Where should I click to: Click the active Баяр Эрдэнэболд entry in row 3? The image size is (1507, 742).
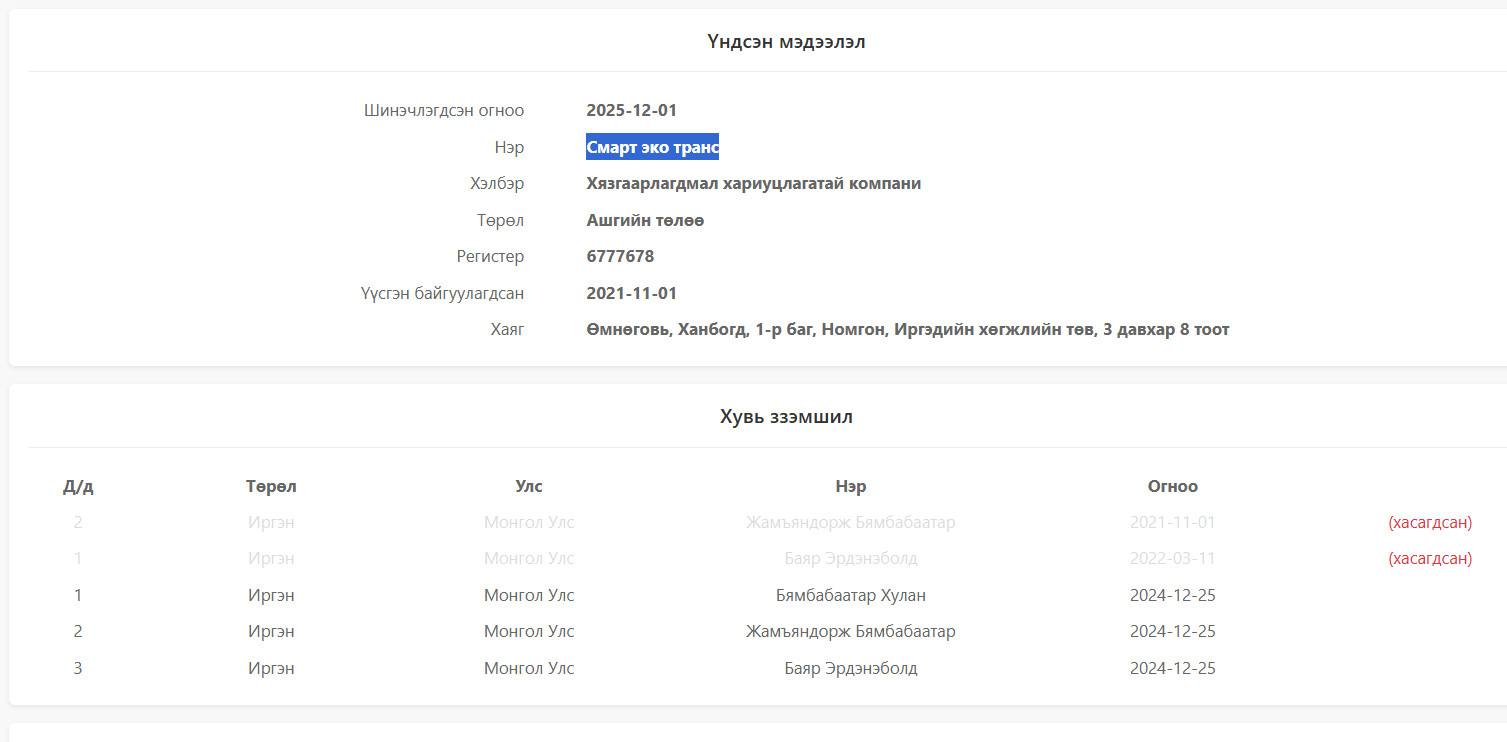(850, 668)
